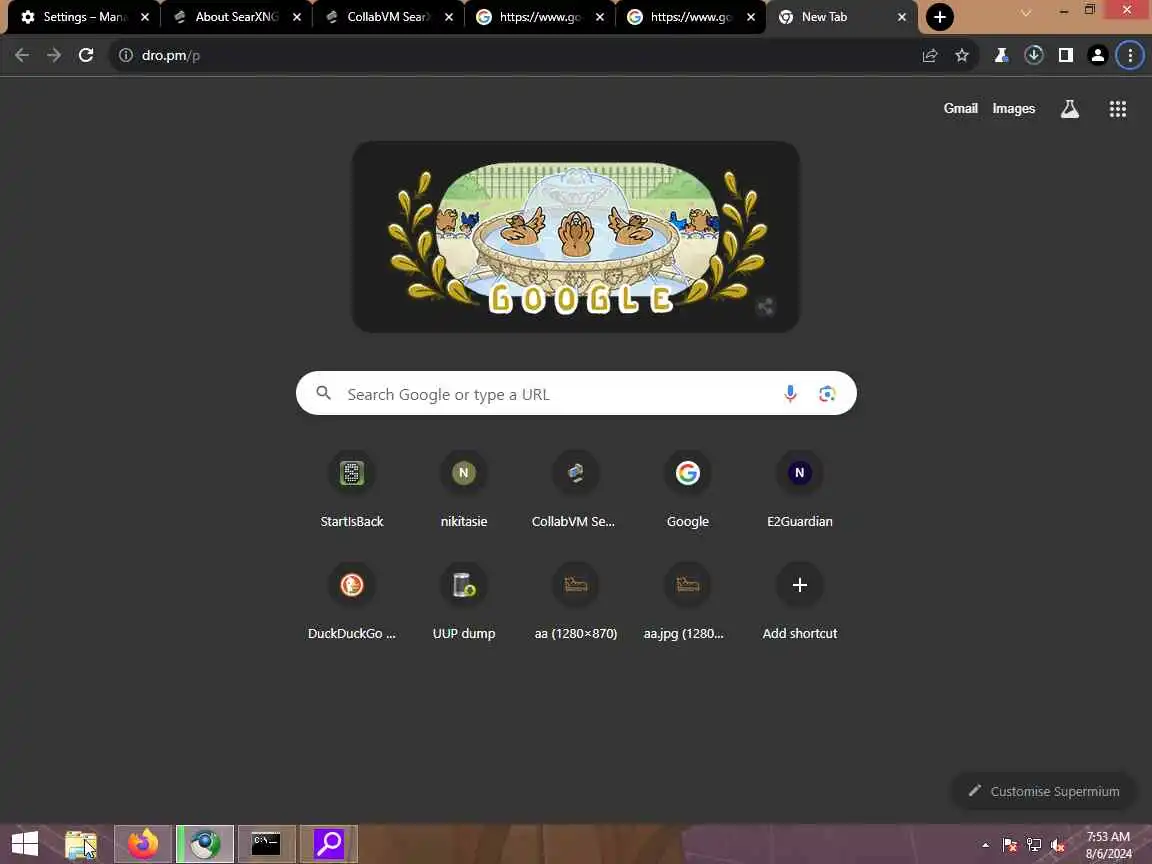Open the downloads toolbar icon
The height and width of the screenshot is (864, 1152).
pos(1034,55)
